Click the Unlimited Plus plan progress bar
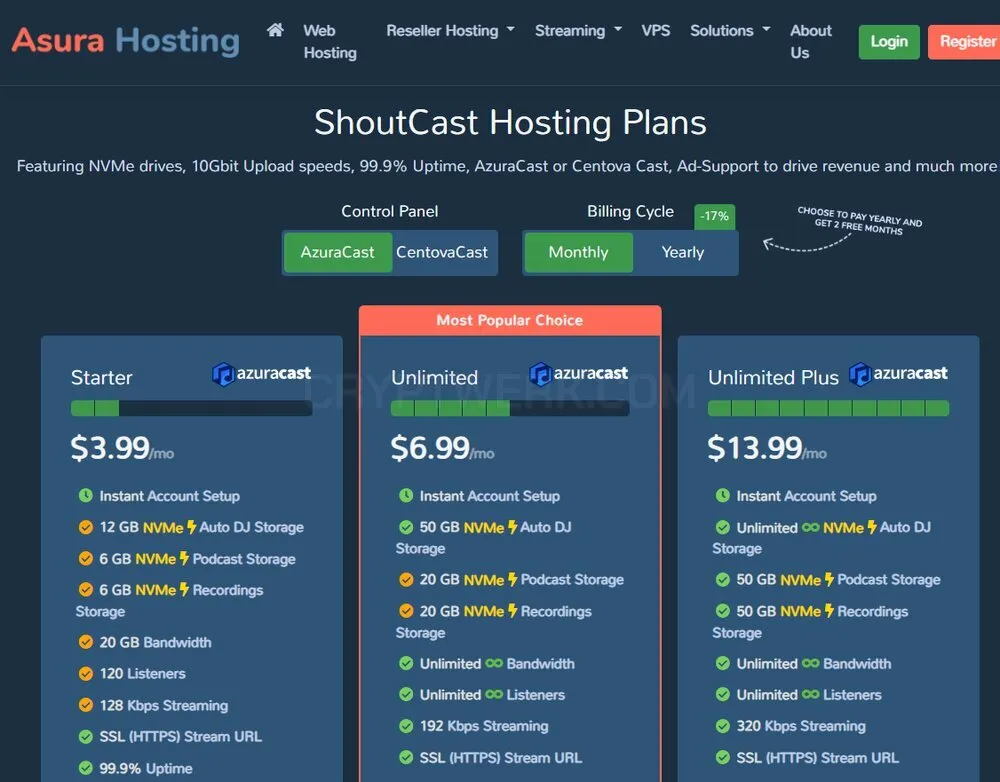Image resolution: width=1000 pixels, height=782 pixels. click(828, 408)
